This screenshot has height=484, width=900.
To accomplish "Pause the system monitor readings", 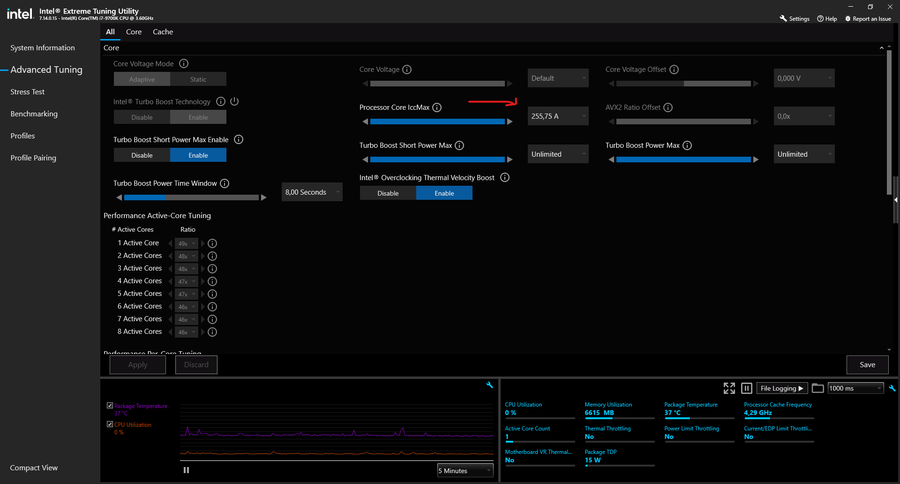I will click(x=746, y=389).
